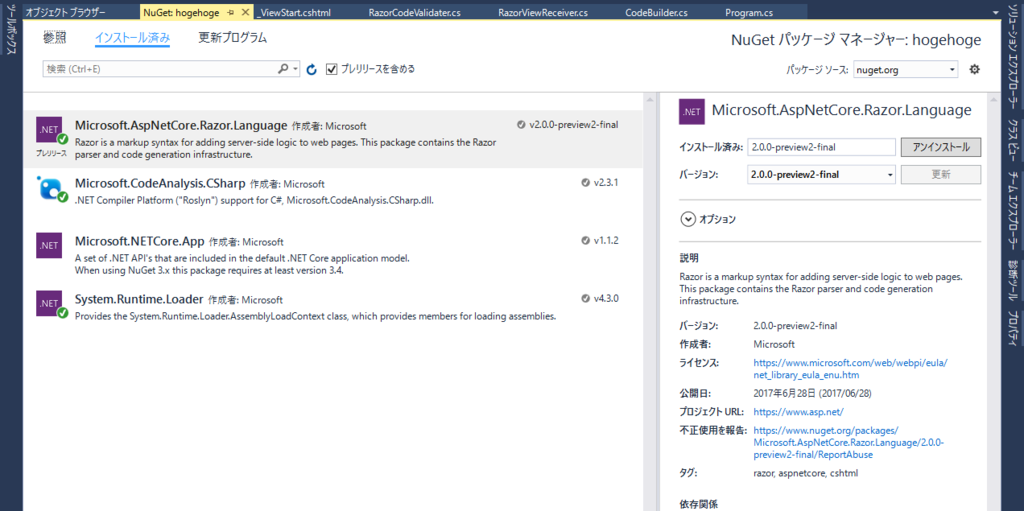Open the チーム エクスプローラー side tab
1024x511 pixels.
1013,210
